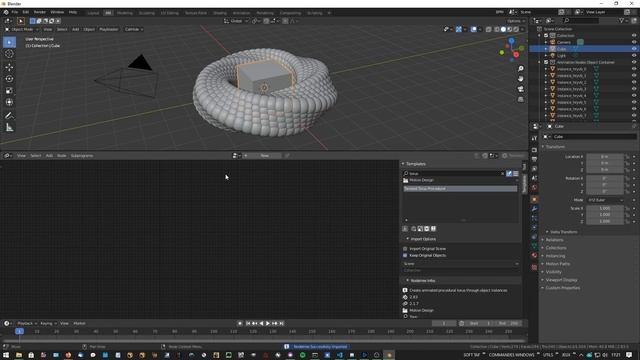This screenshot has height=360, width=640.
Task: Click the outliner filter funnel icon
Action: pos(622,20)
